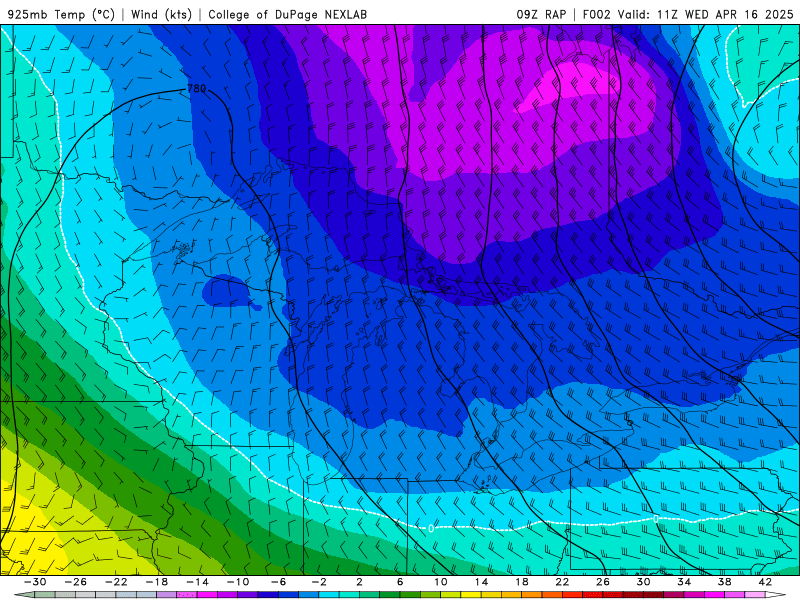
Task: Click the "42" colorbar scale label
Action: (765, 582)
